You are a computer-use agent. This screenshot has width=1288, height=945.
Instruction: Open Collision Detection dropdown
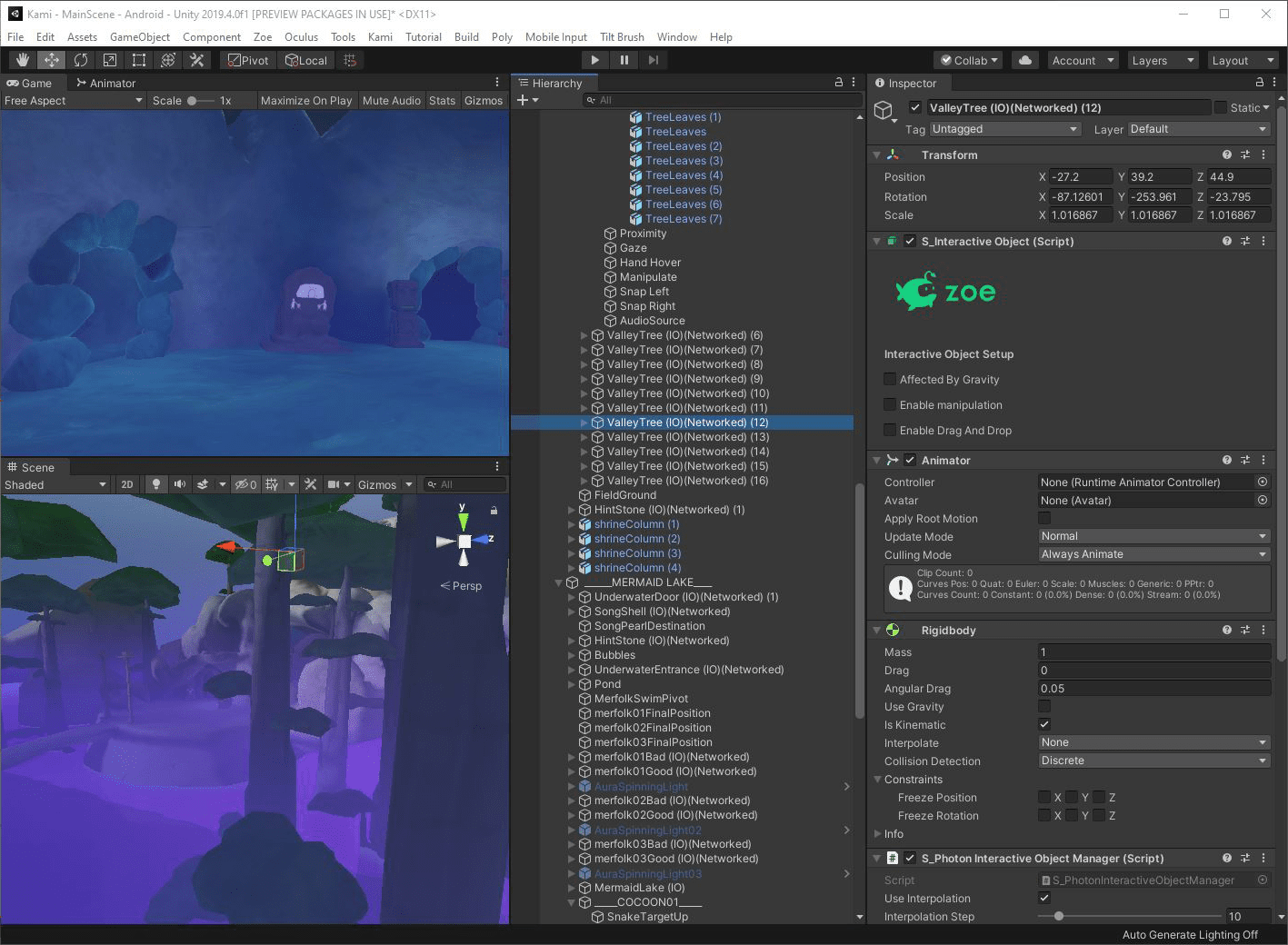click(x=1153, y=761)
